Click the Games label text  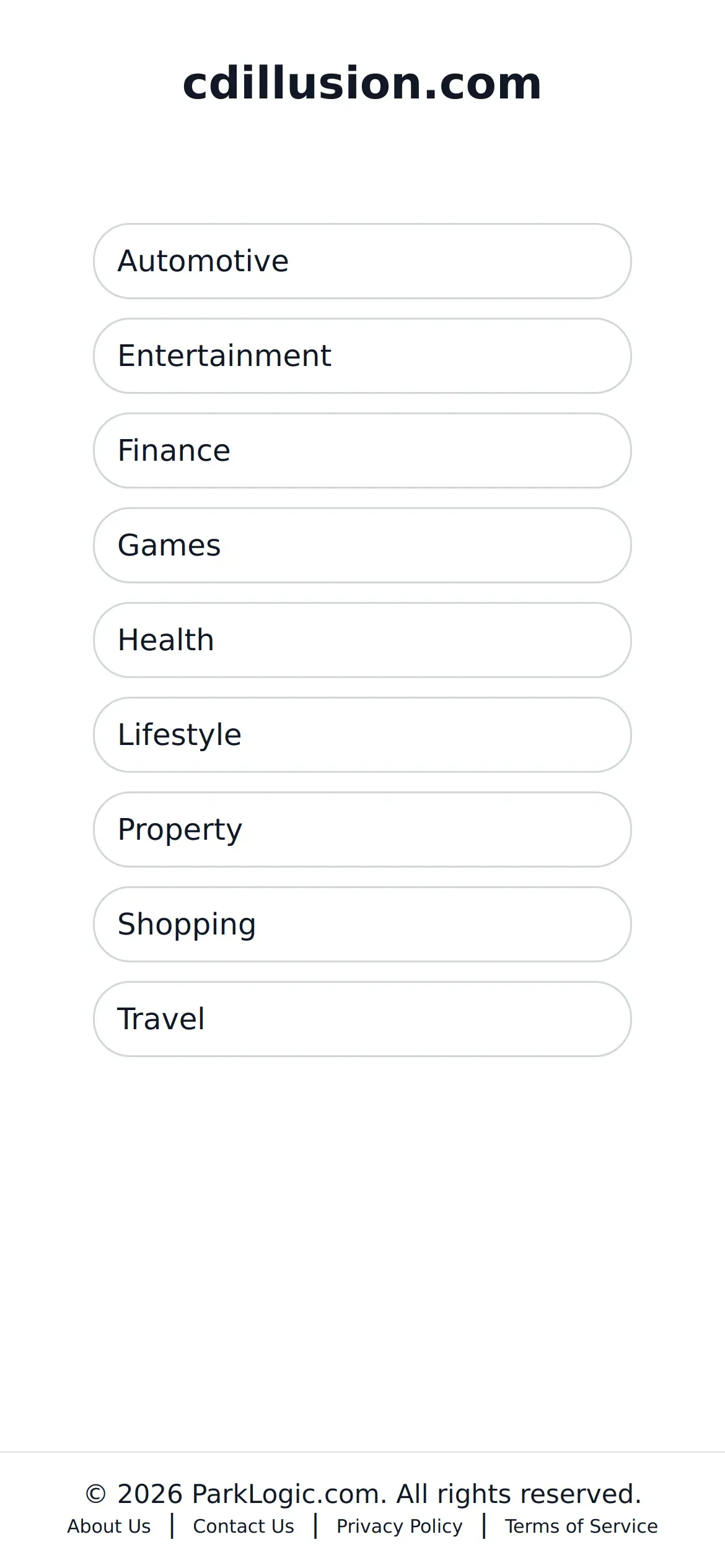[169, 545]
